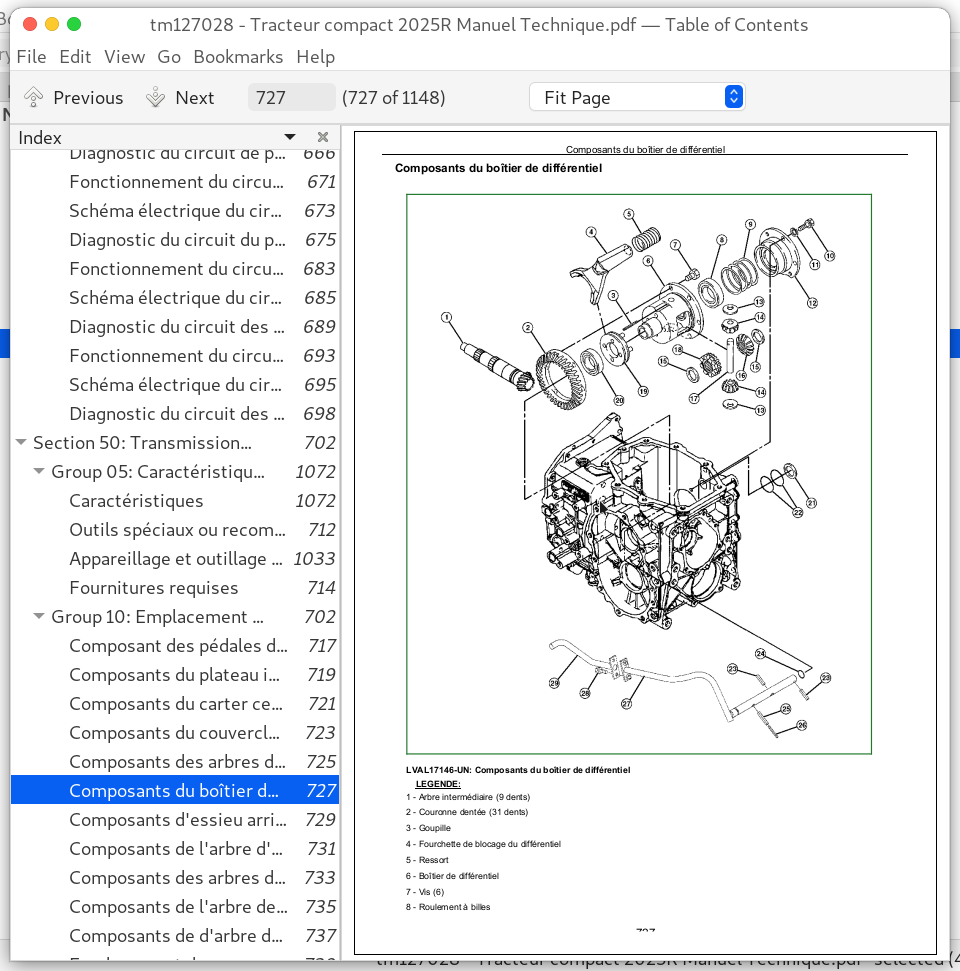
Task: Select Composant des pédales d... entry
Action: (x=175, y=645)
